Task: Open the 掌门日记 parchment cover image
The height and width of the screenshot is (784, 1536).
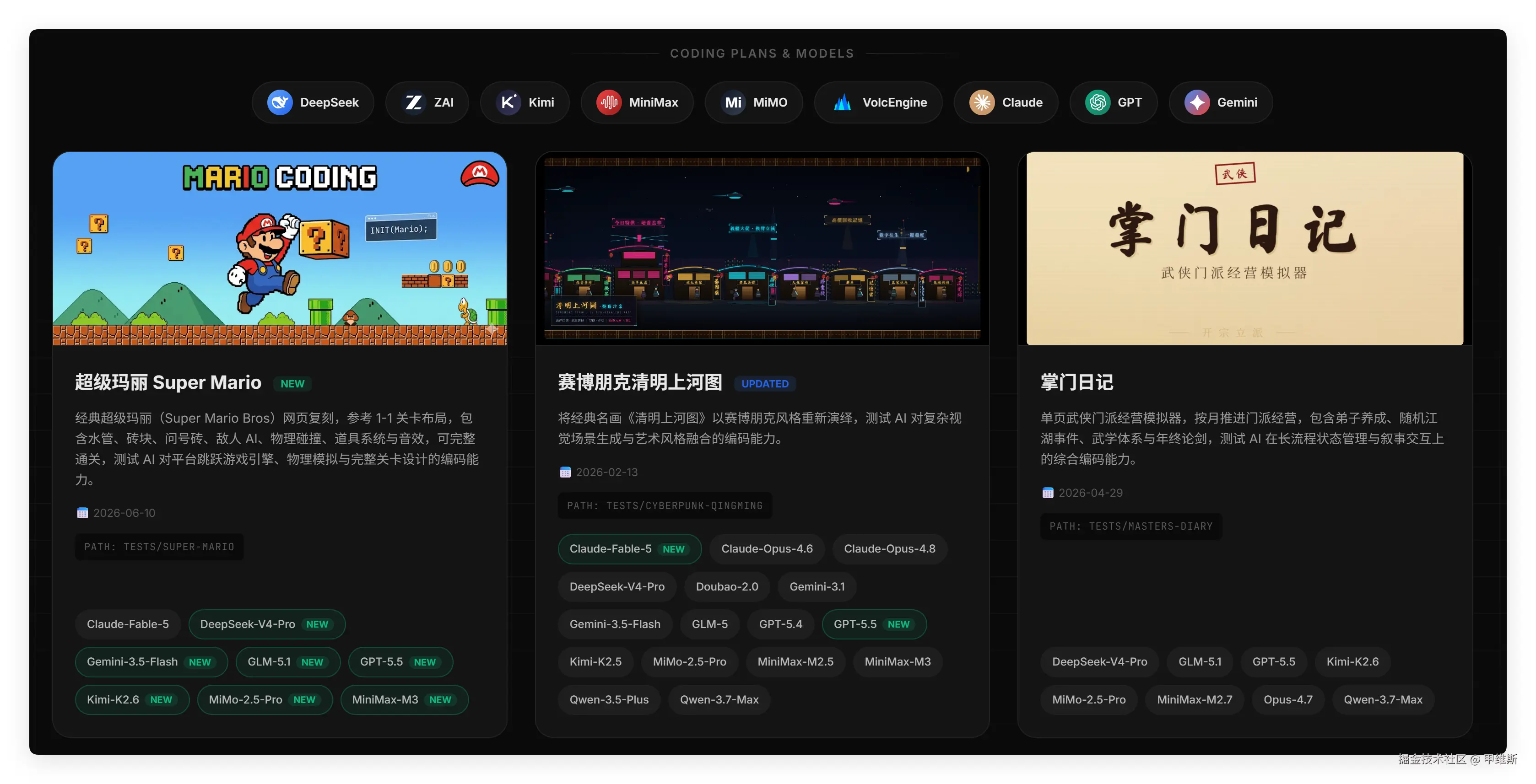Action: pyautogui.click(x=1245, y=248)
